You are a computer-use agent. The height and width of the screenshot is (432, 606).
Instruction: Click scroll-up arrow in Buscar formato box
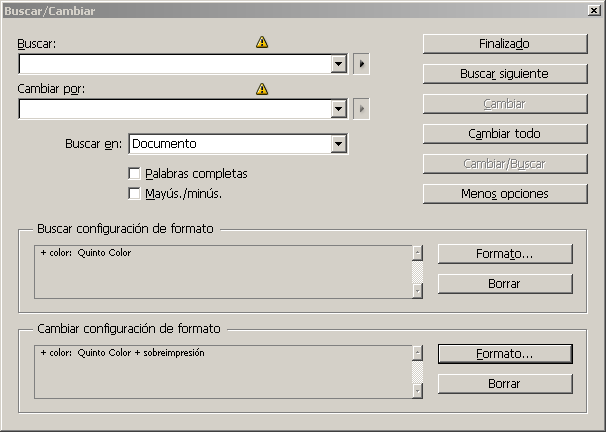417,253
